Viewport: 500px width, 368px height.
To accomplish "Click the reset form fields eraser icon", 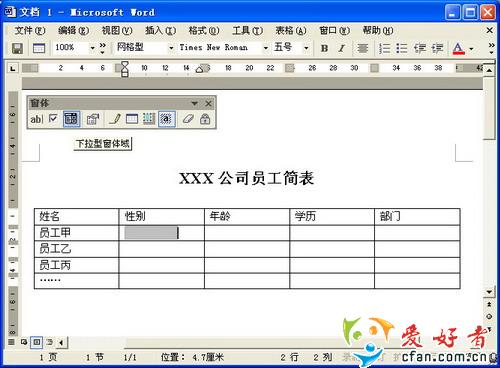I will [188, 119].
